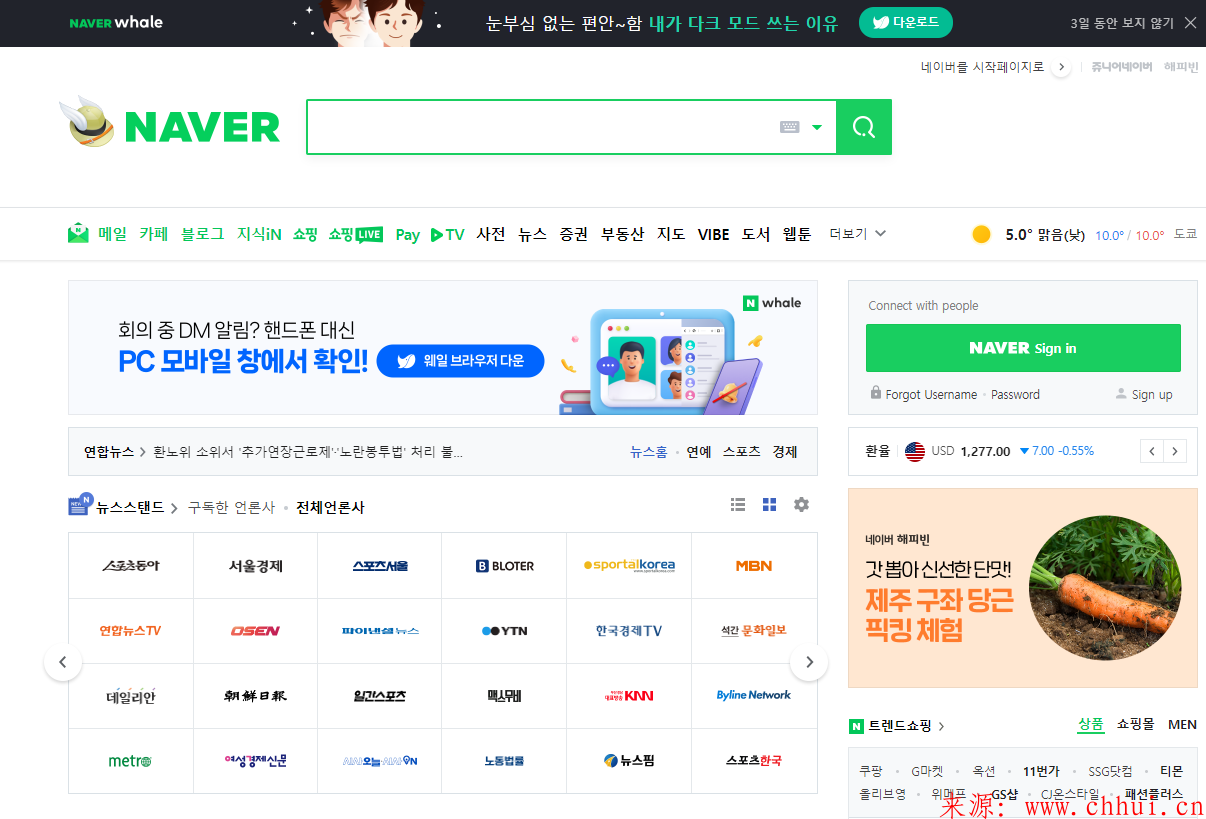
Task: Click the NAVER Sign in button
Action: [1023, 348]
